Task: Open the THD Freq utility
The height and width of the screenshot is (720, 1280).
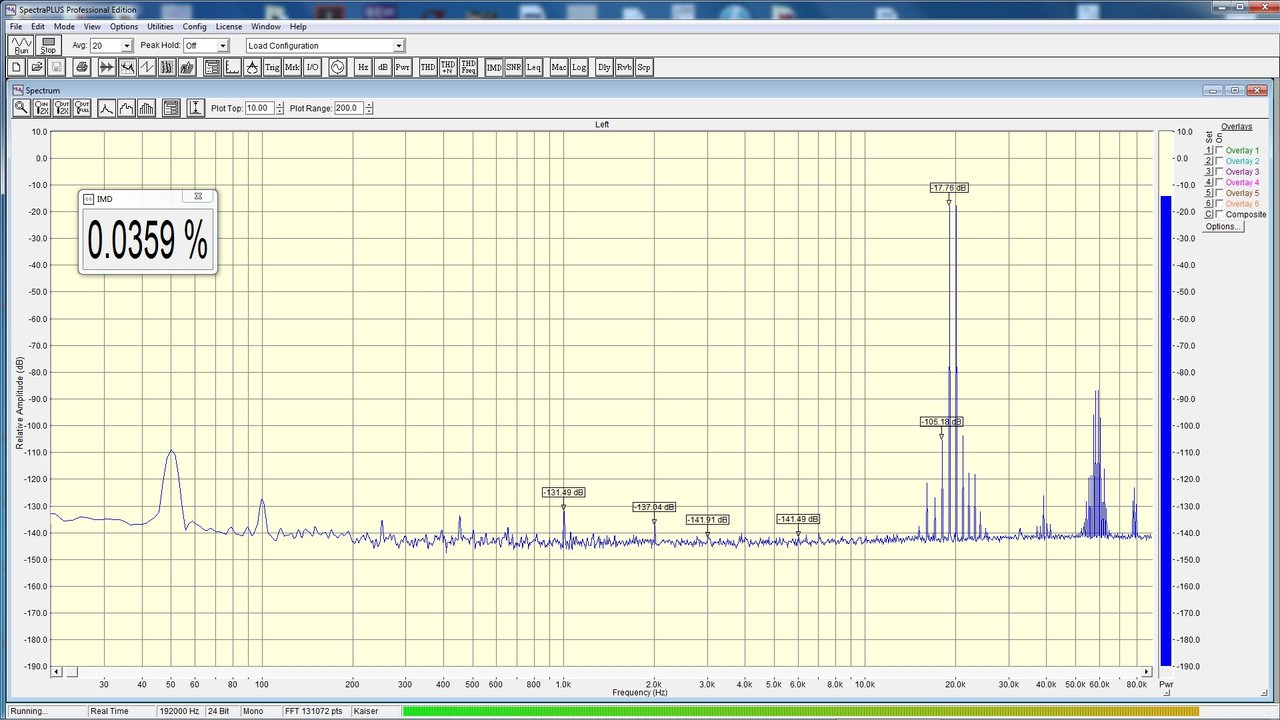Action: 468,67
